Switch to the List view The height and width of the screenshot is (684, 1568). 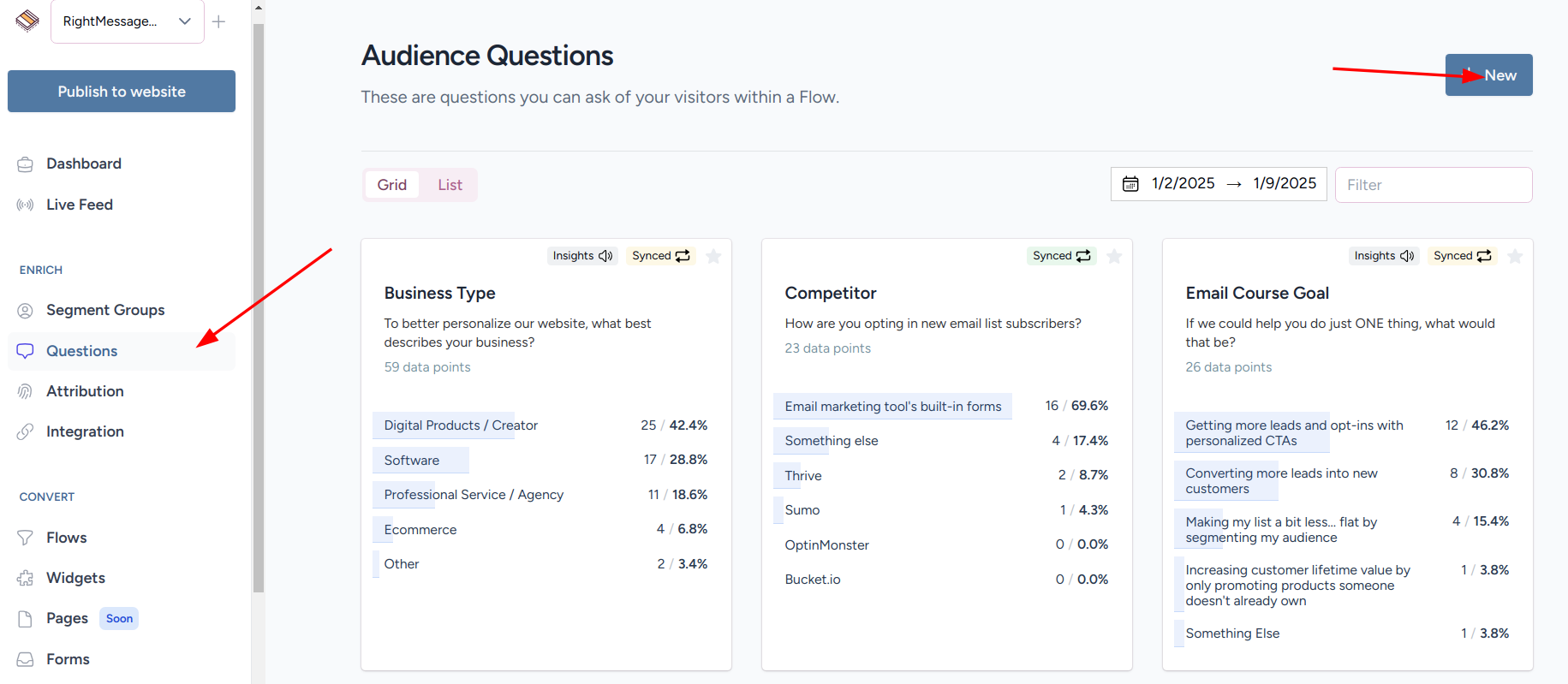click(x=450, y=185)
